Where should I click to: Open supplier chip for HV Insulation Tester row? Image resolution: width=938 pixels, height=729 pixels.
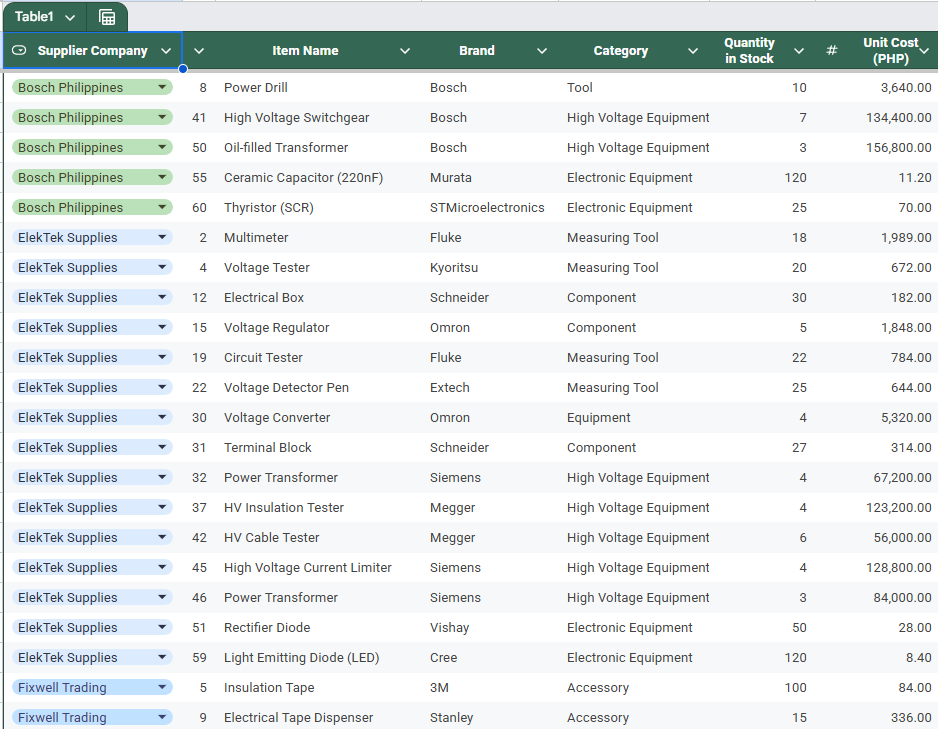[92, 507]
